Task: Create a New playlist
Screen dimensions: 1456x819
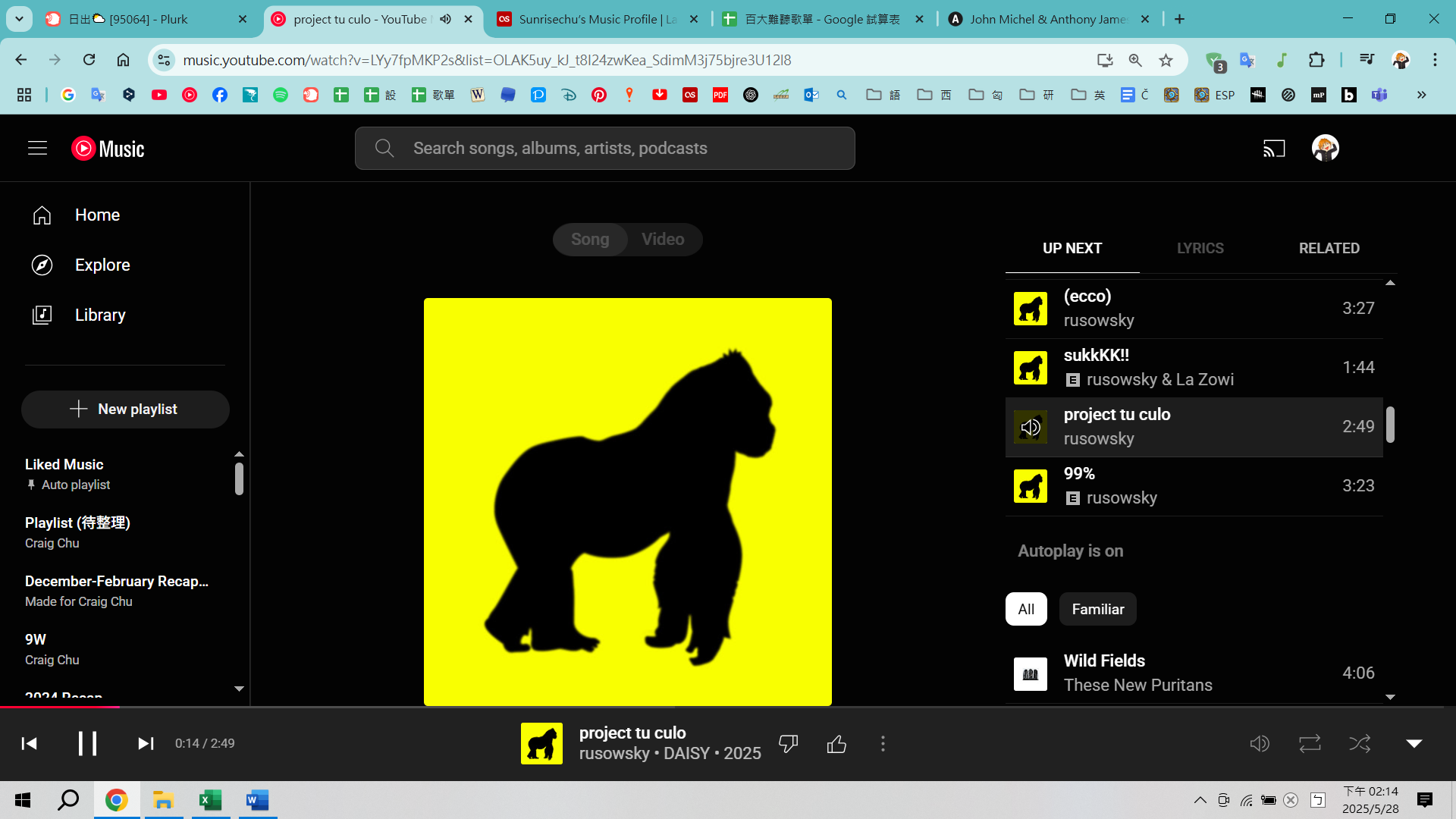Action: click(125, 409)
